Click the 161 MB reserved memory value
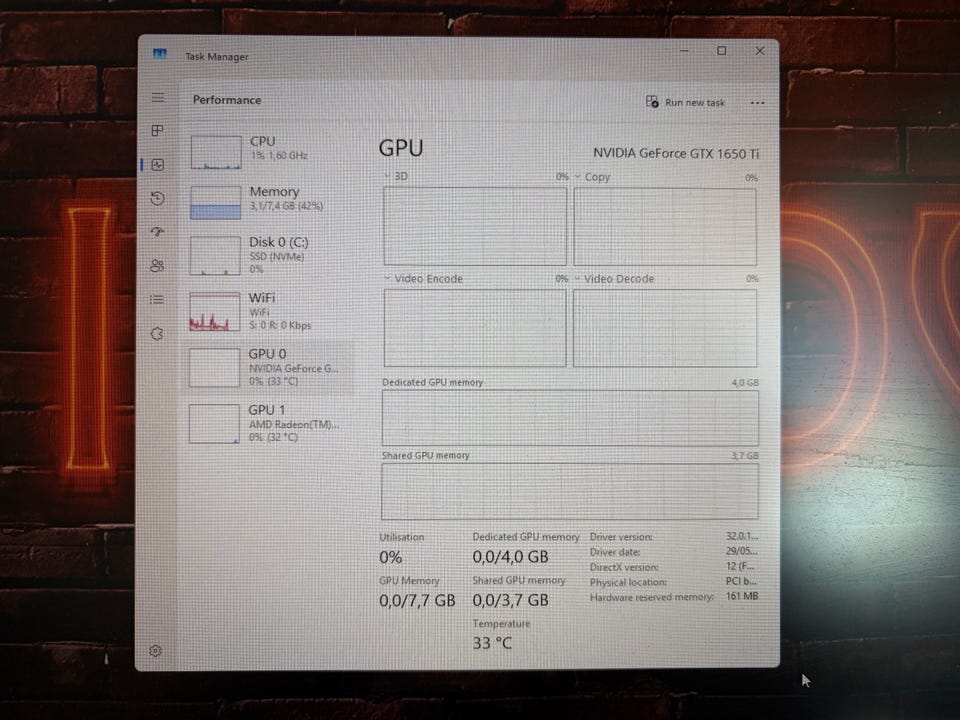Viewport: 960px width, 720px height. pyautogui.click(x=742, y=596)
